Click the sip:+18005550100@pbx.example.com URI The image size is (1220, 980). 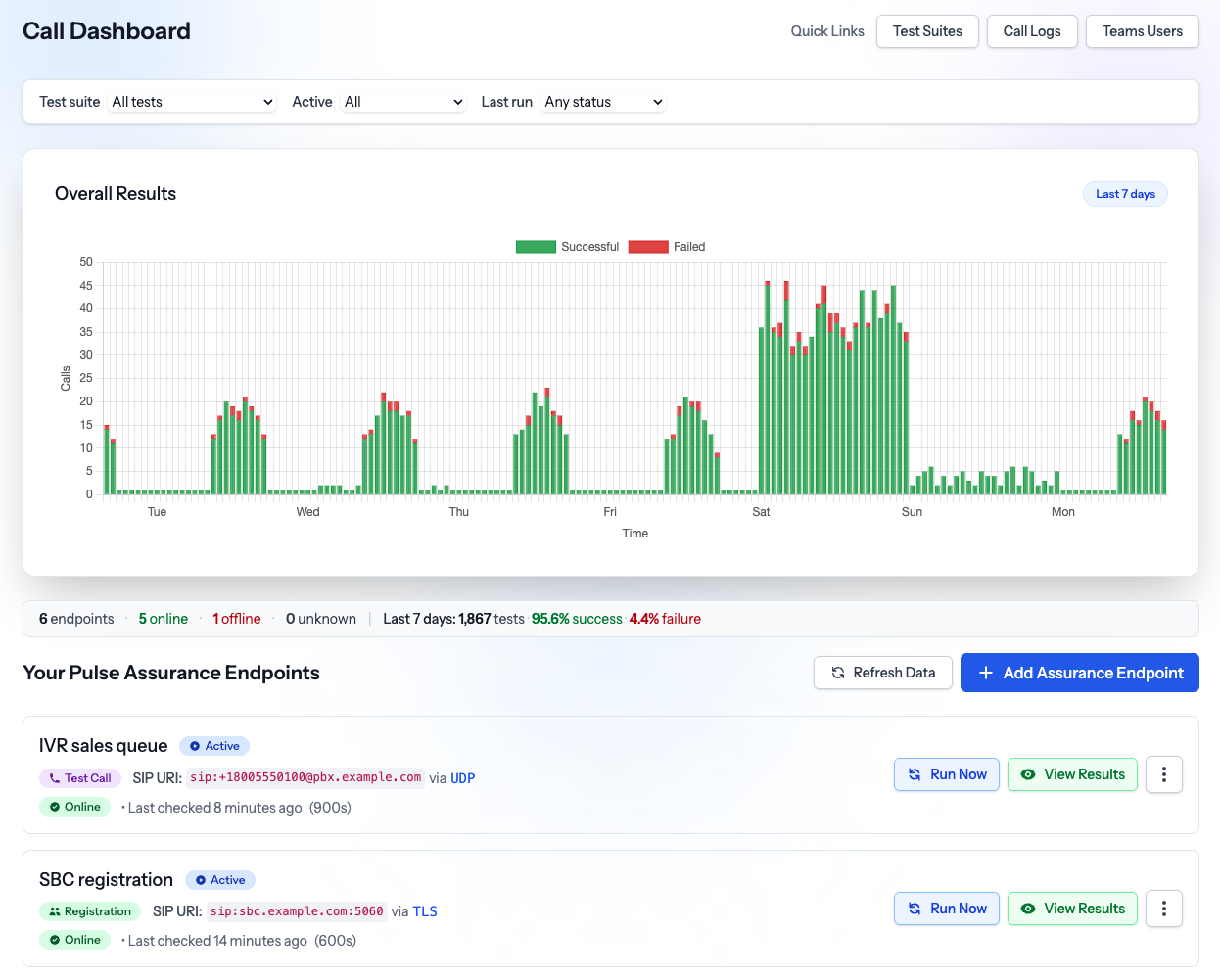point(305,777)
